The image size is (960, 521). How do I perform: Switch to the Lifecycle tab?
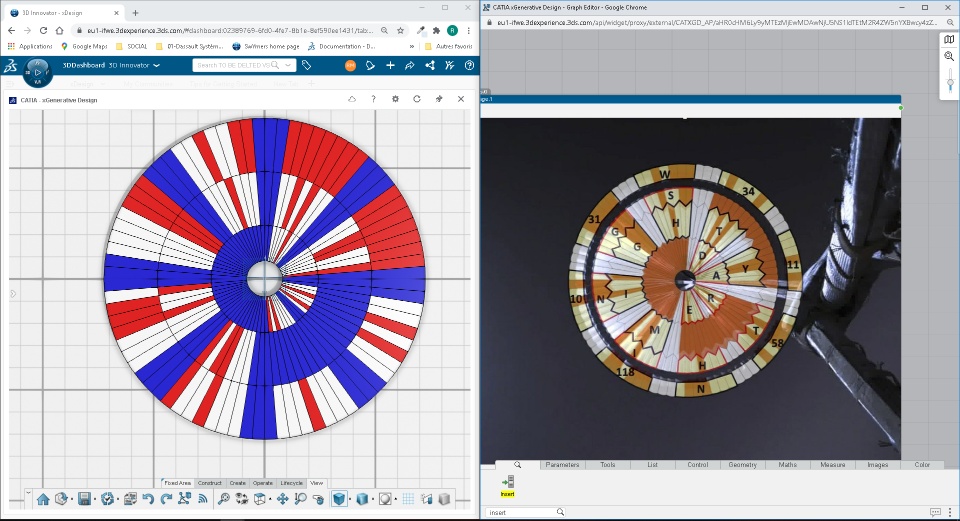click(x=291, y=483)
